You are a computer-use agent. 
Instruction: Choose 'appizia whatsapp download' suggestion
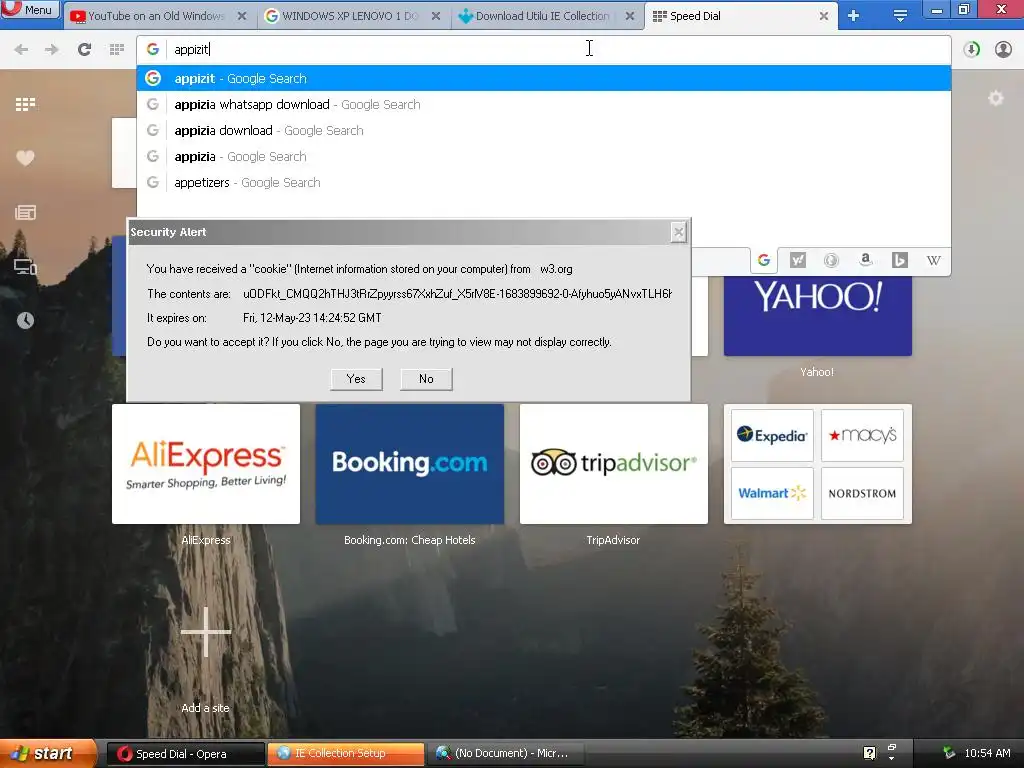543,104
